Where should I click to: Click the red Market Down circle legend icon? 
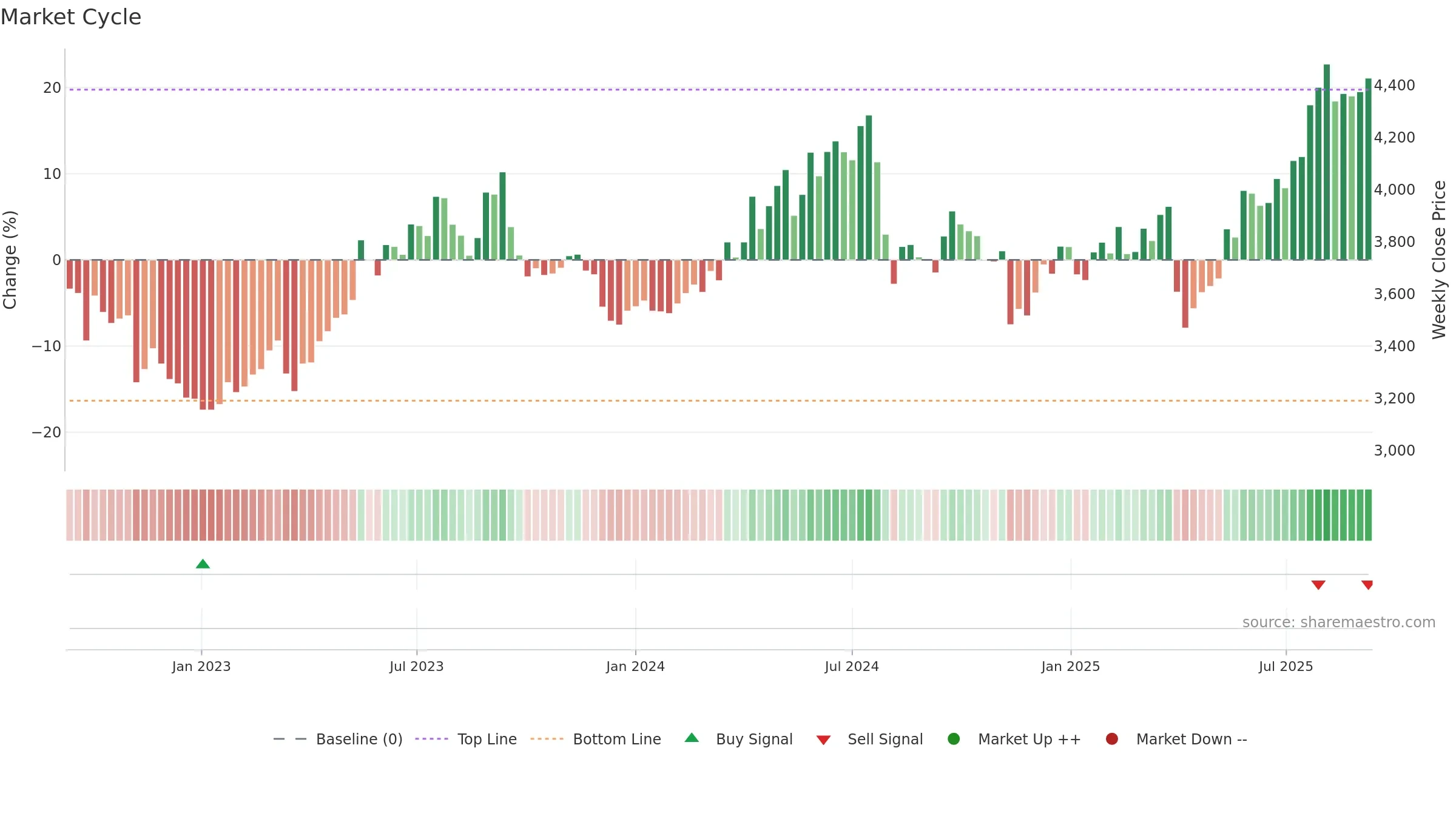click(x=1112, y=739)
